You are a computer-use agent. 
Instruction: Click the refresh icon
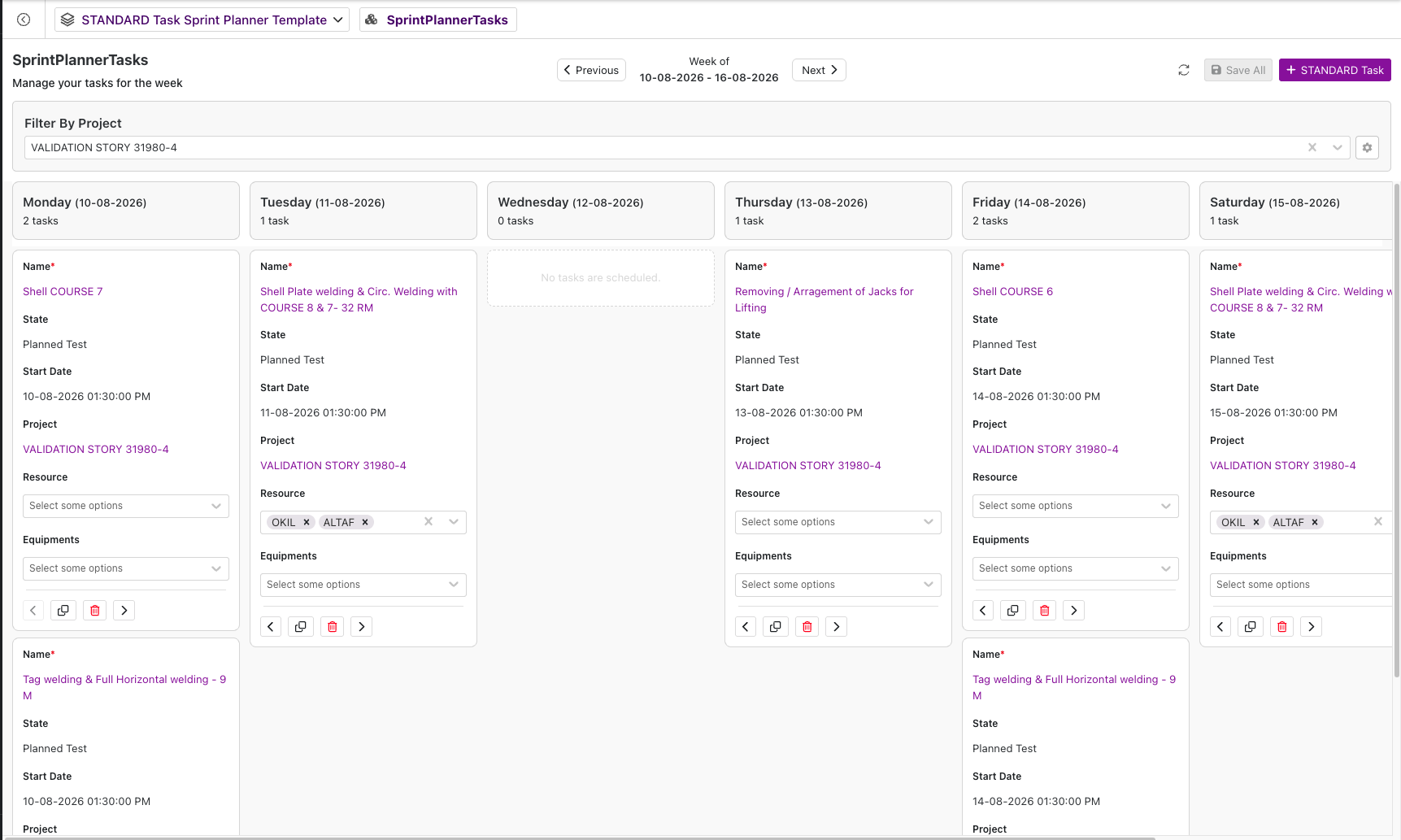coord(1184,70)
